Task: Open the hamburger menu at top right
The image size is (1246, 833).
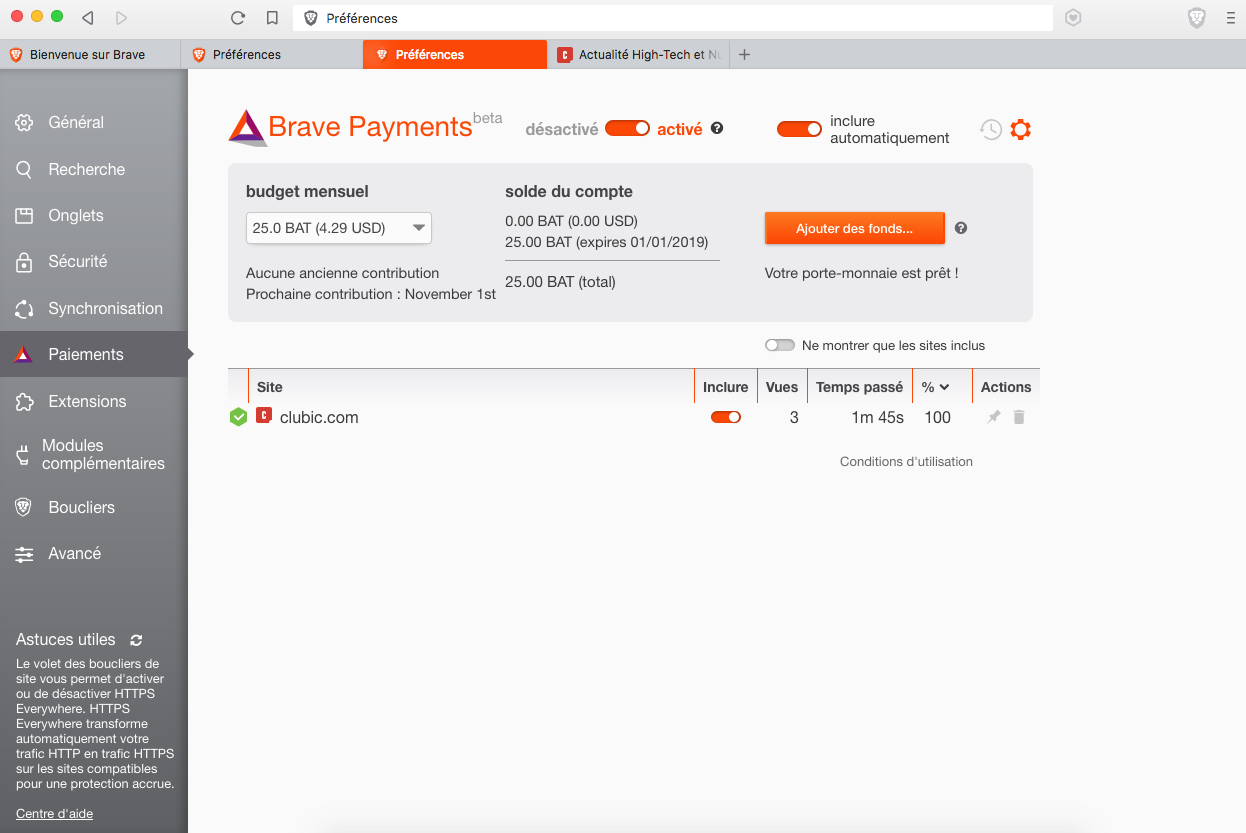Action: coord(1231,18)
